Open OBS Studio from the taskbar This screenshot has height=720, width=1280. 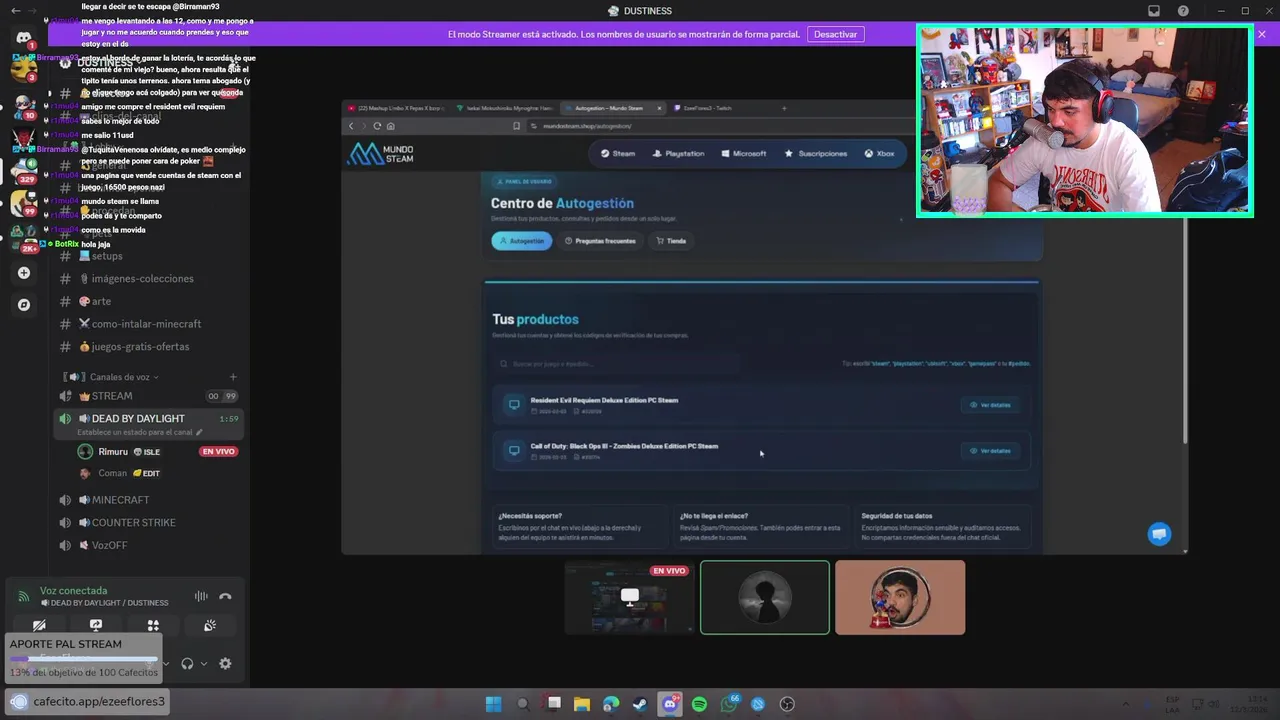click(x=787, y=704)
